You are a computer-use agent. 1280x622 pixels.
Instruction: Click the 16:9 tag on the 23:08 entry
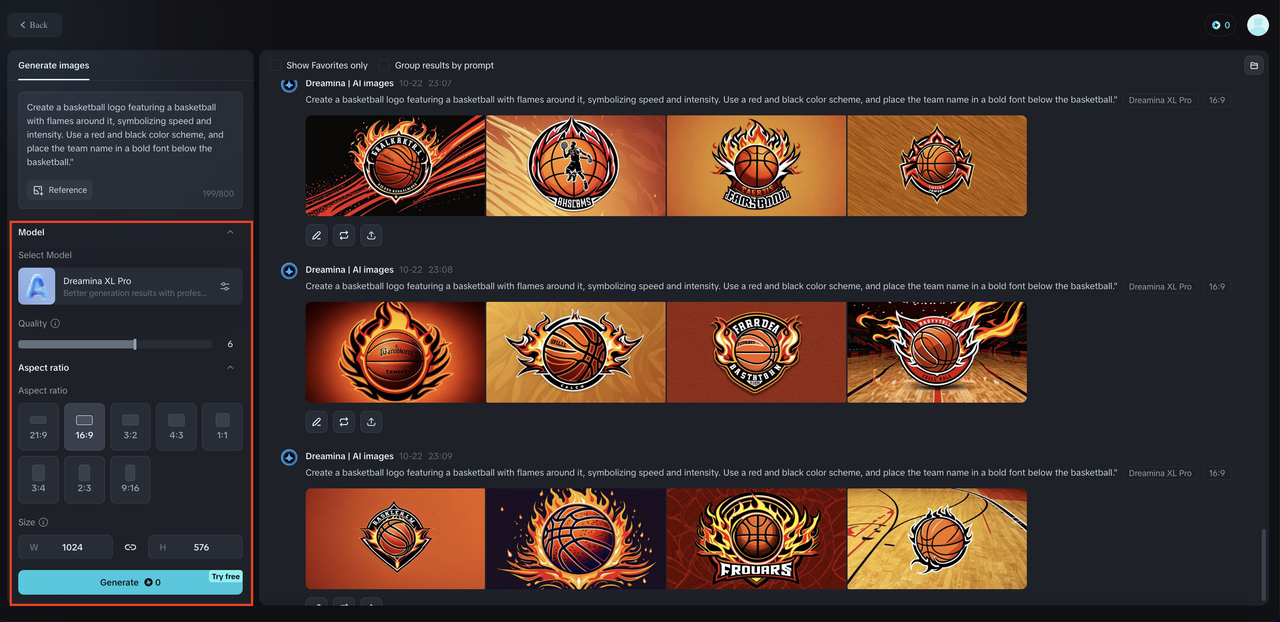click(1216, 287)
